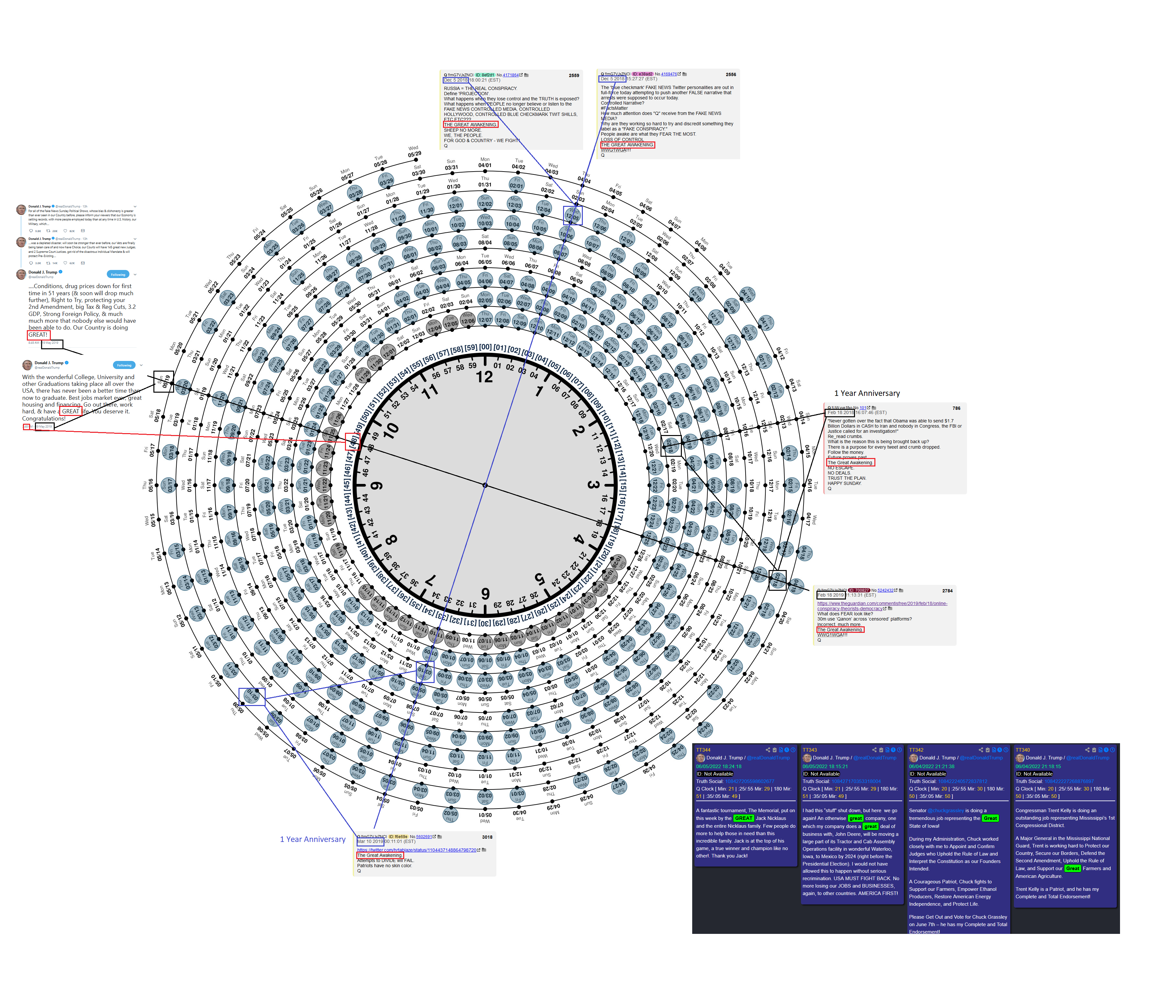Click the 'ID: e38ad2' badge
1176x1008 pixels.
(642, 74)
